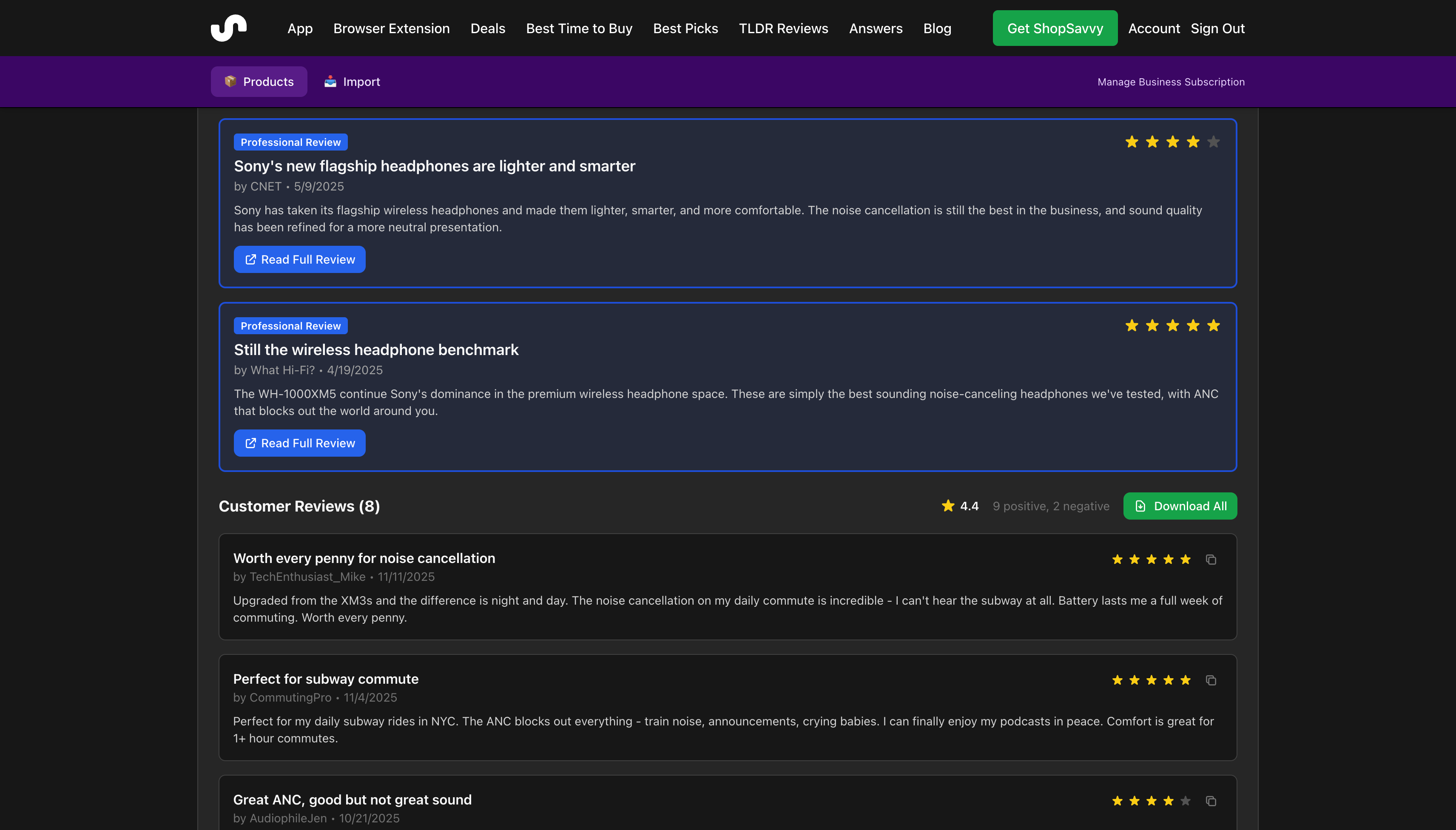The image size is (1456, 830).
Task: Open Manage Business Subscription link
Action: (1171, 82)
